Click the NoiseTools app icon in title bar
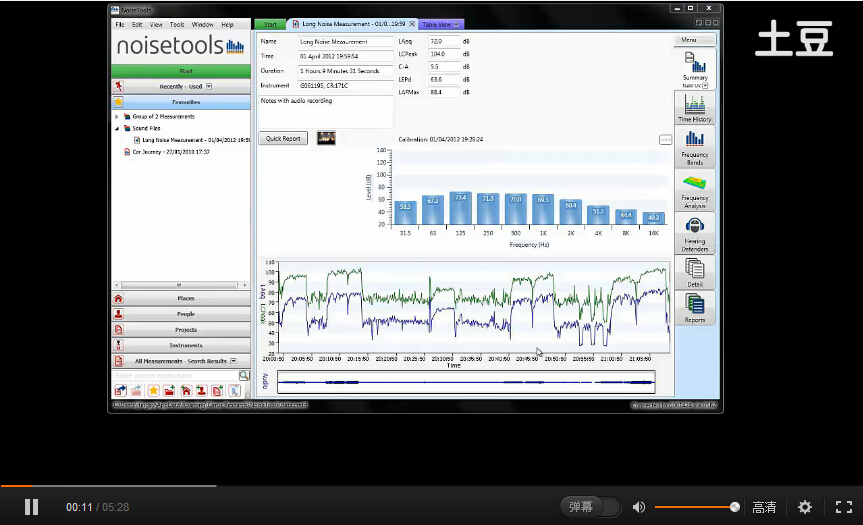This screenshot has height=525, width=863. 114,10
